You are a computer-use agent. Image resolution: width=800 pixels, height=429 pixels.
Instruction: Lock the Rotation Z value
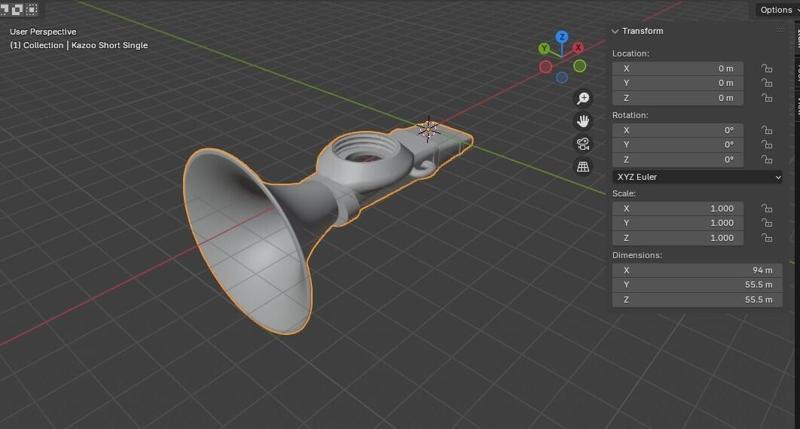(766, 160)
